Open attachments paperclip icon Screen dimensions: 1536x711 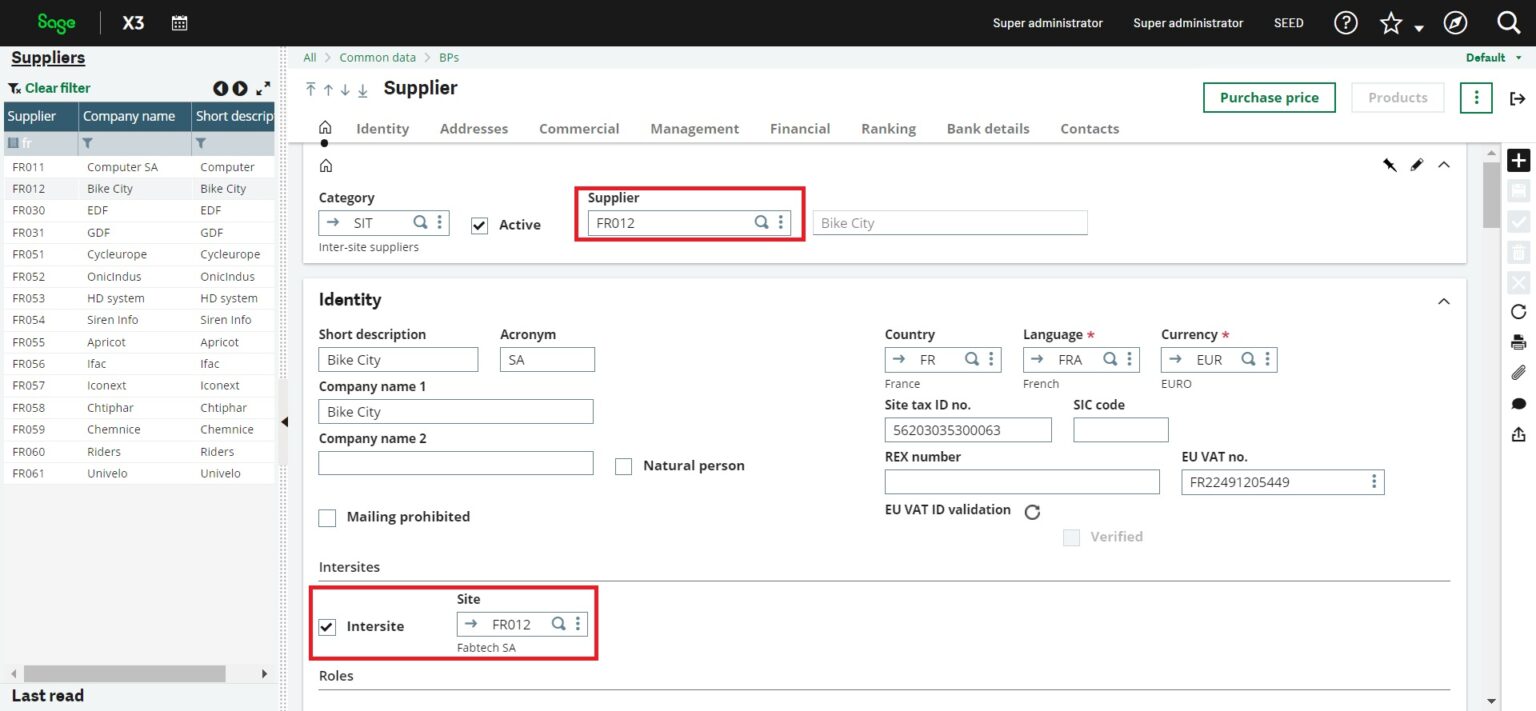[1518, 373]
